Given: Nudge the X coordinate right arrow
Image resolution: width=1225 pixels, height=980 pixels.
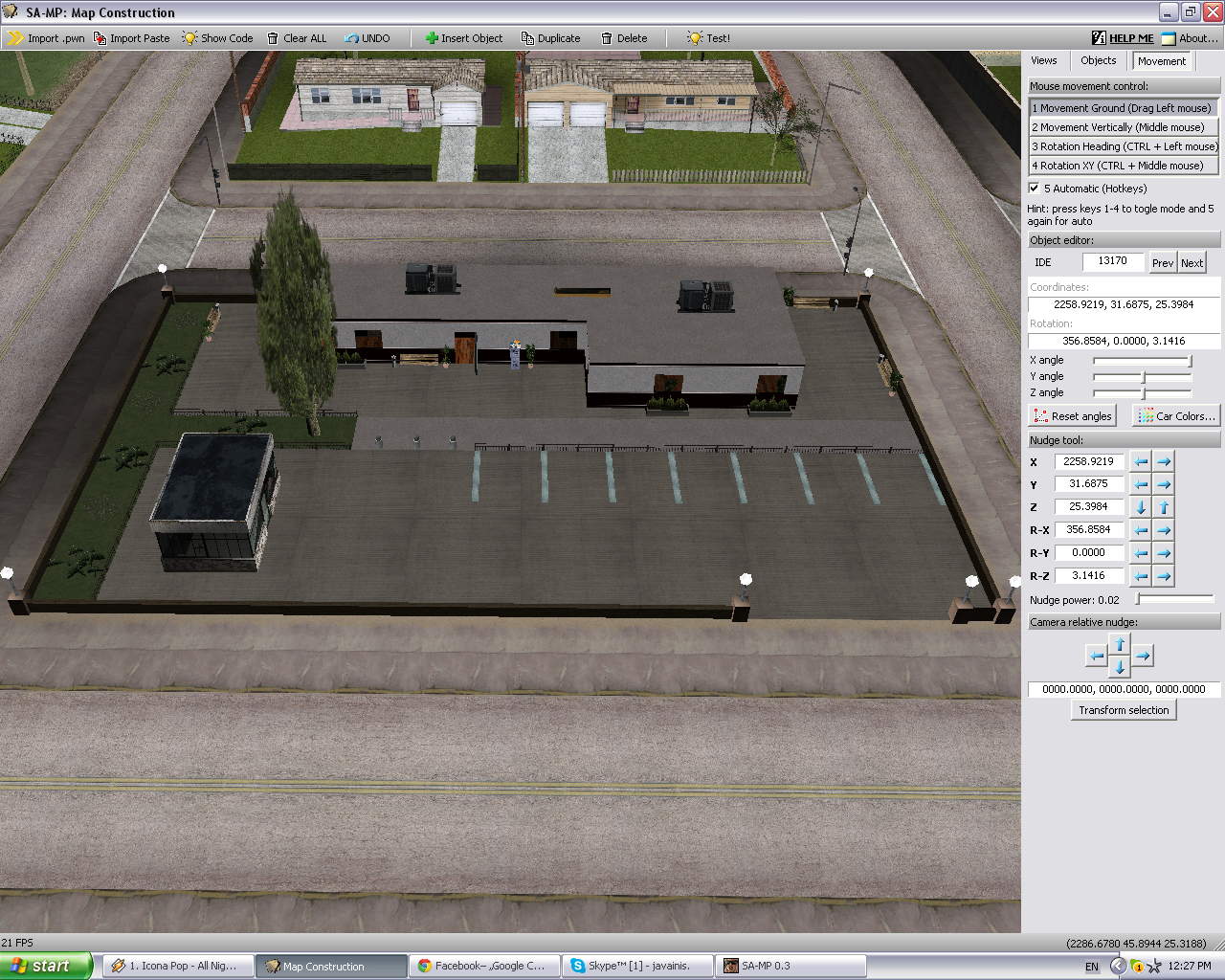Looking at the screenshot, I should point(1164,461).
